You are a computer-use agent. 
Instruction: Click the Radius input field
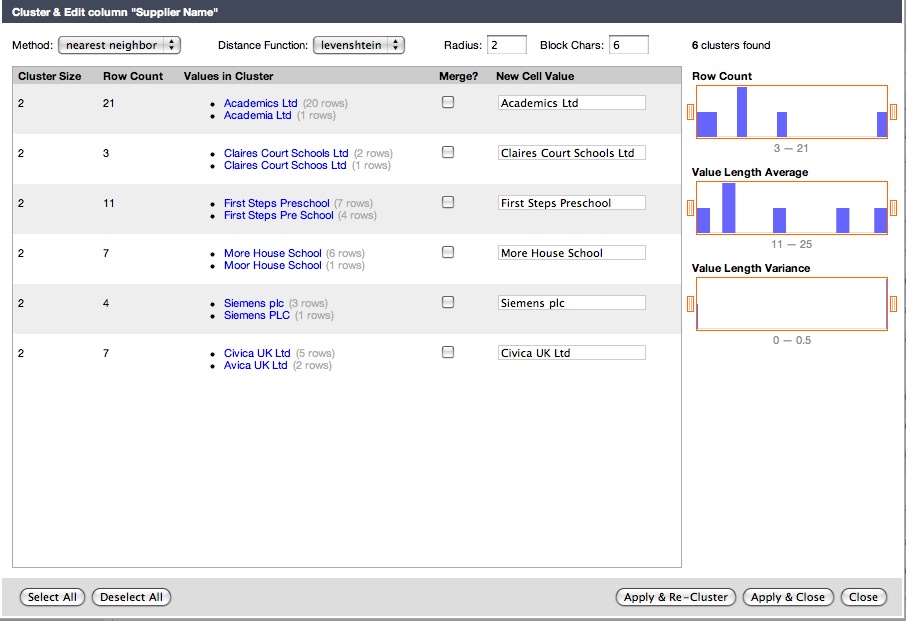coord(507,45)
